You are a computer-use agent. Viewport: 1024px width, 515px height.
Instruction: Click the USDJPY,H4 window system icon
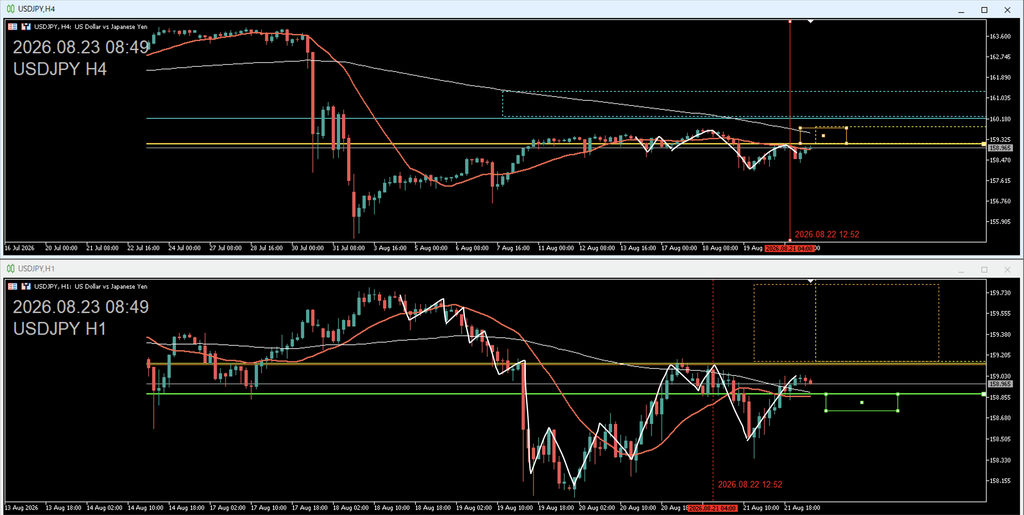[x=11, y=9]
